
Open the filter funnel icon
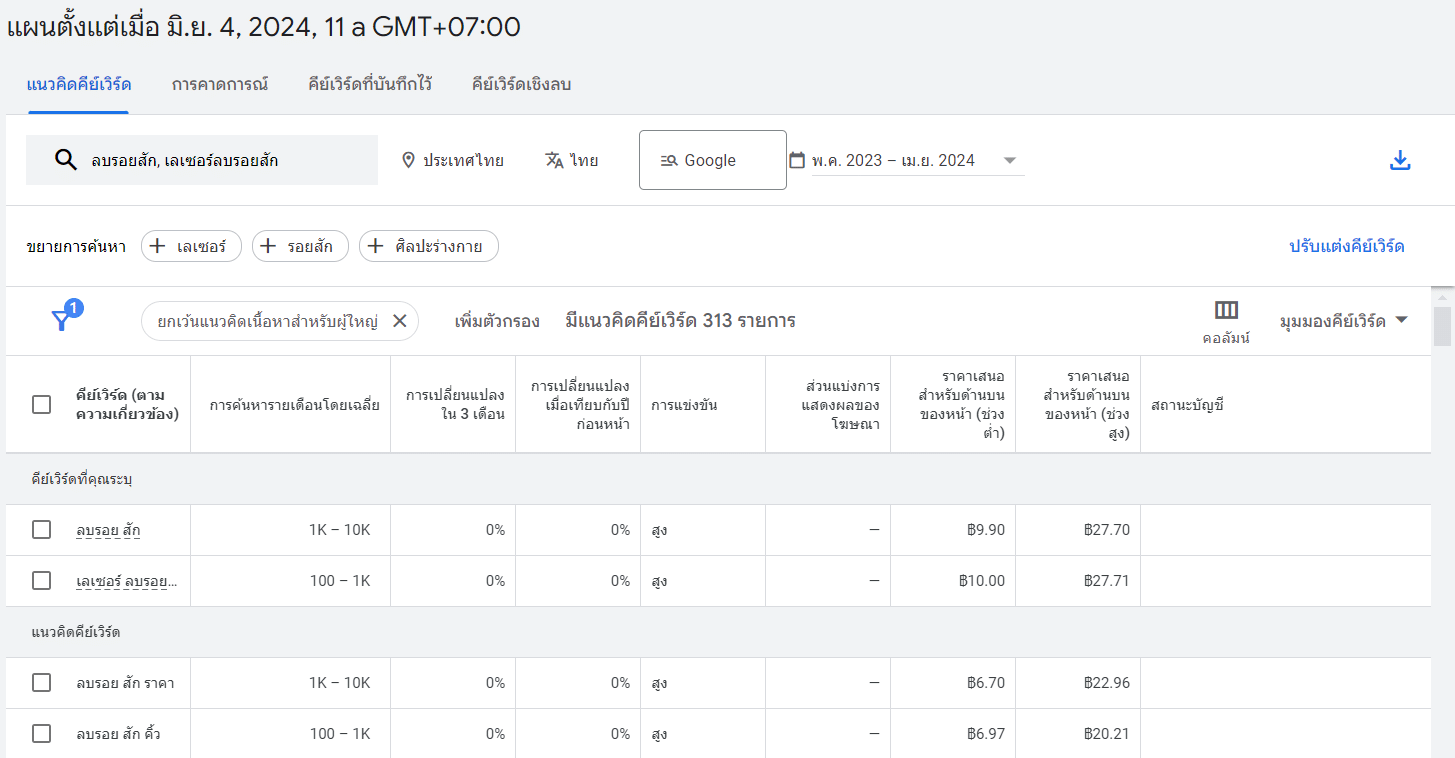point(61,320)
